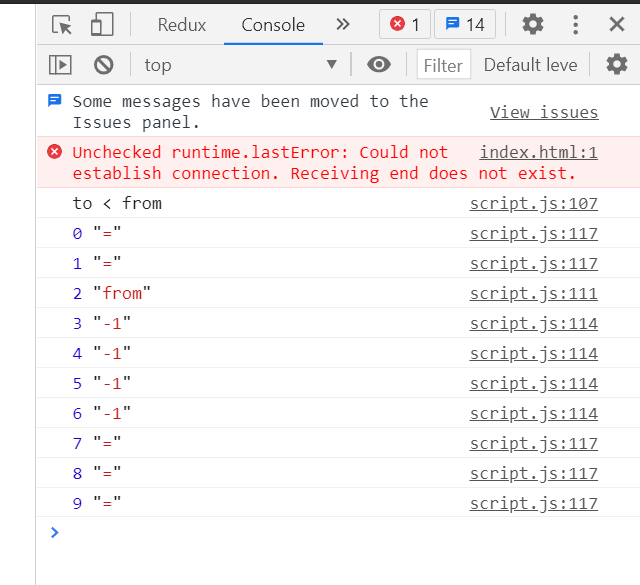The width and height of the screenshot is (640, 585).
Task: Create a live expression with the eye icon
Action: (x=379, y=65)
